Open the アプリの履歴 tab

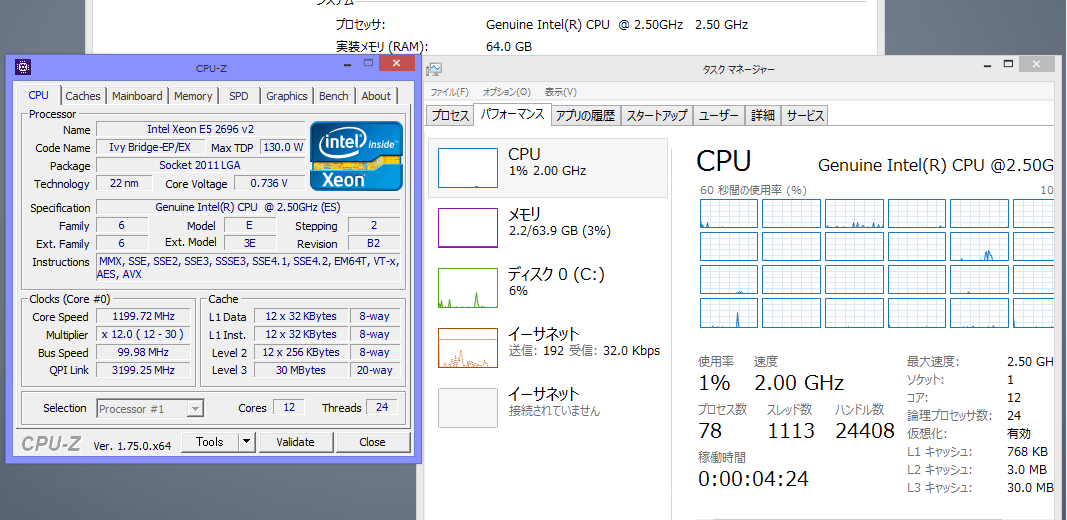[x=585, y=116]
